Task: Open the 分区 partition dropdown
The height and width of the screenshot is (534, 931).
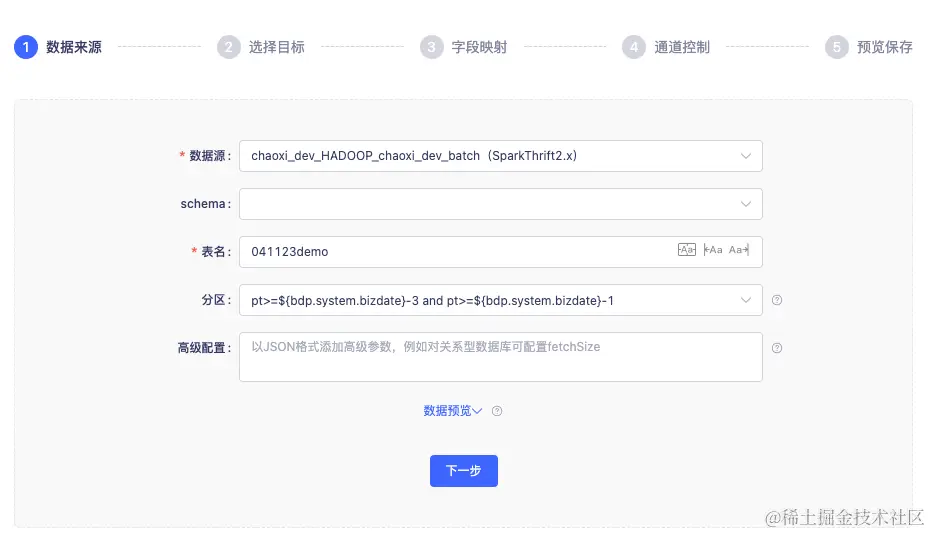Action: [501, 301]
